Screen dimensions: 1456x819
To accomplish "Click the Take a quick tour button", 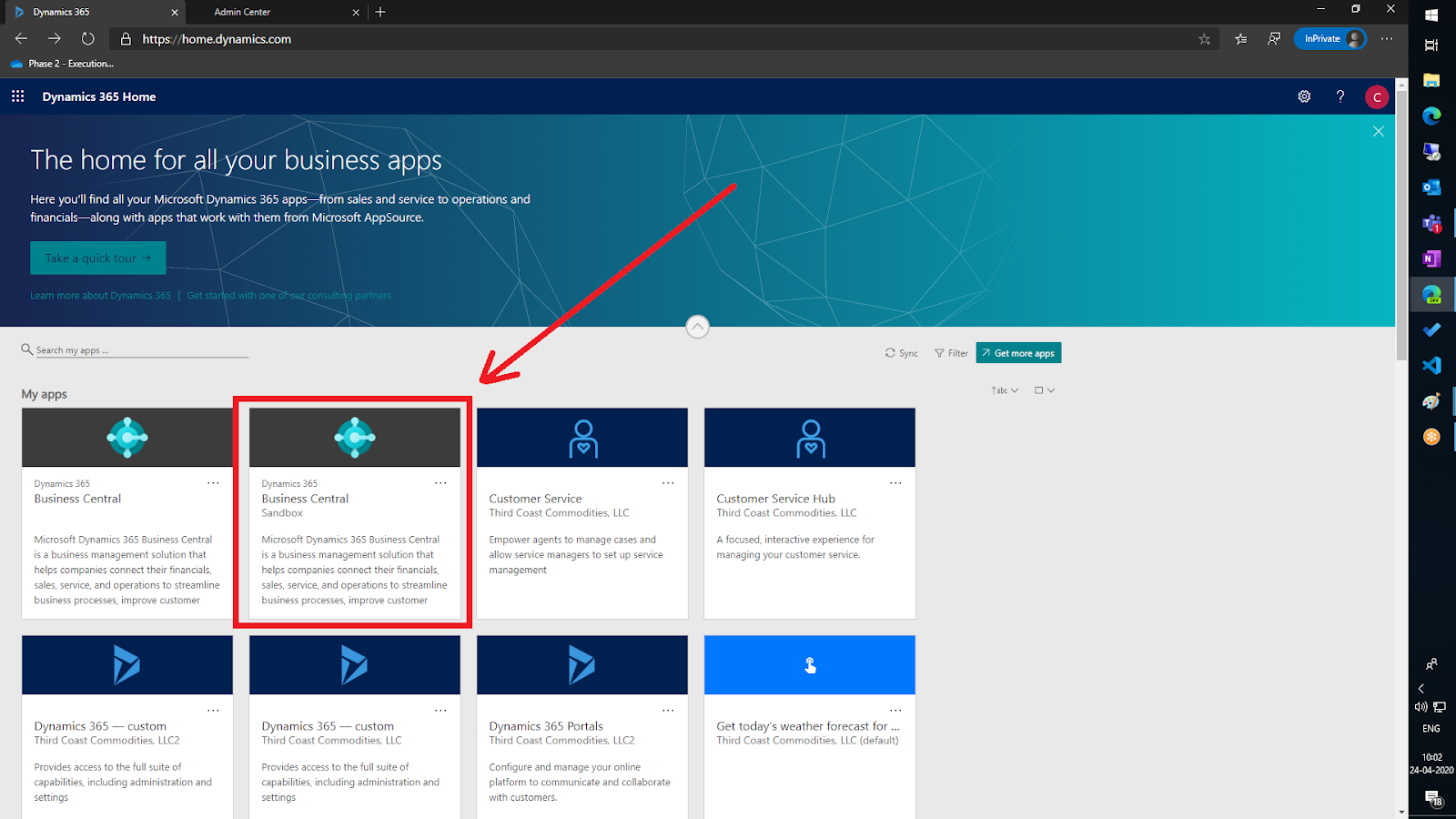I will 98,258.
